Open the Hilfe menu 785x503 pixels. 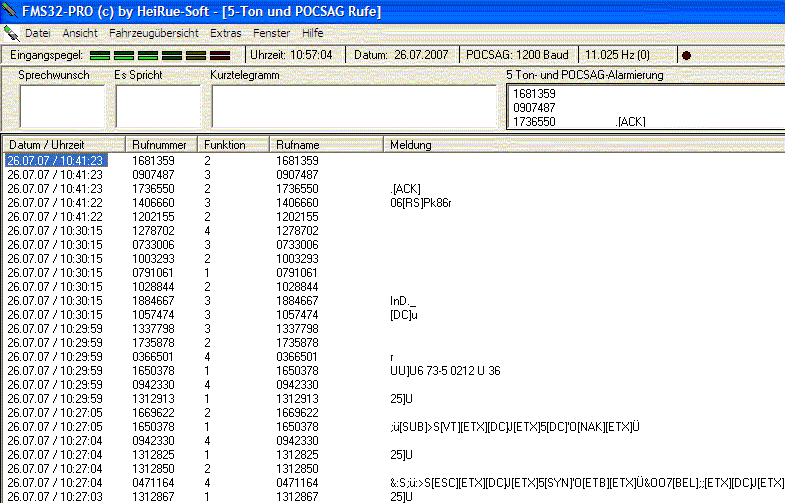(x=313, y=33)
